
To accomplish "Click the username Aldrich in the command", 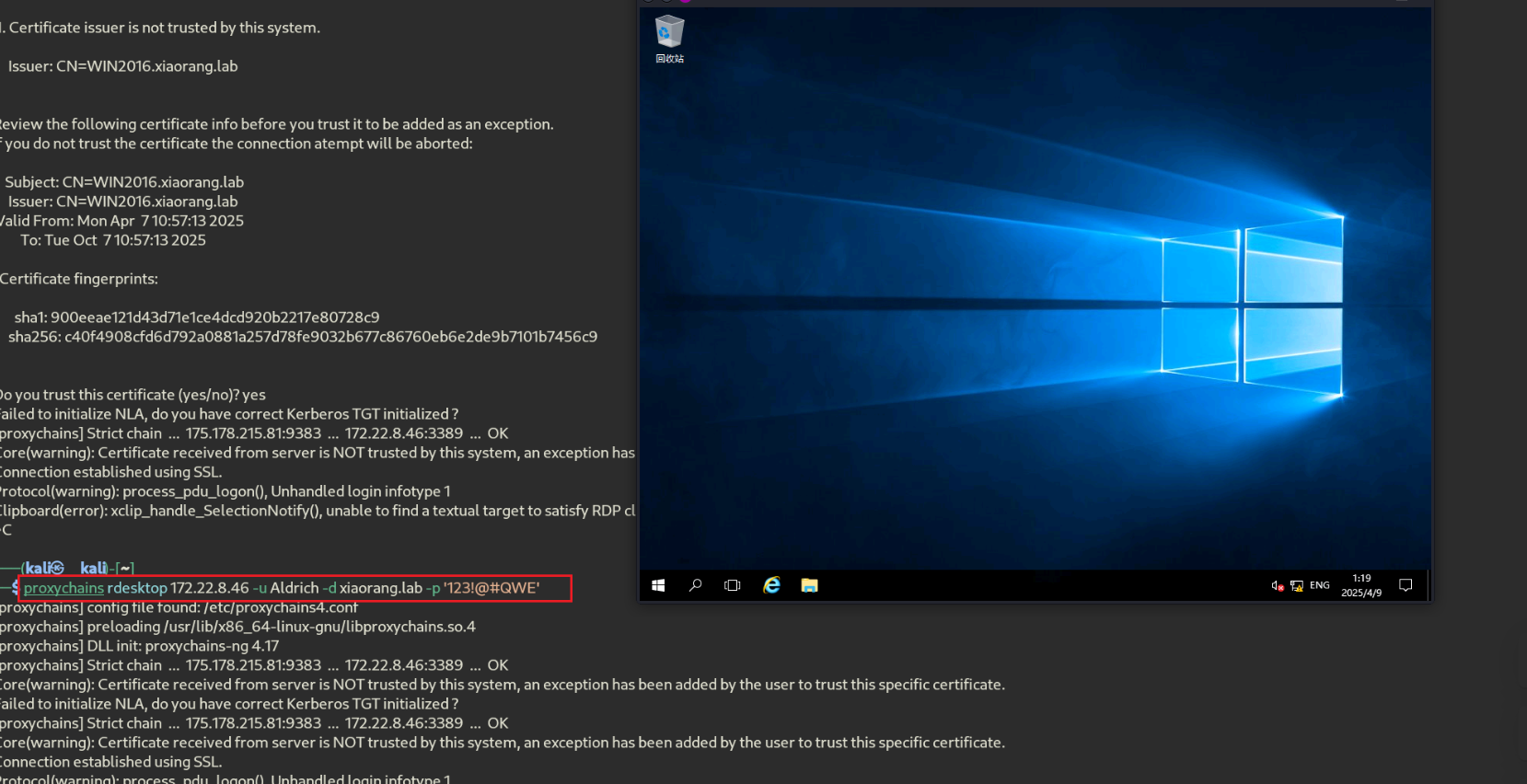I will point(295,588).
